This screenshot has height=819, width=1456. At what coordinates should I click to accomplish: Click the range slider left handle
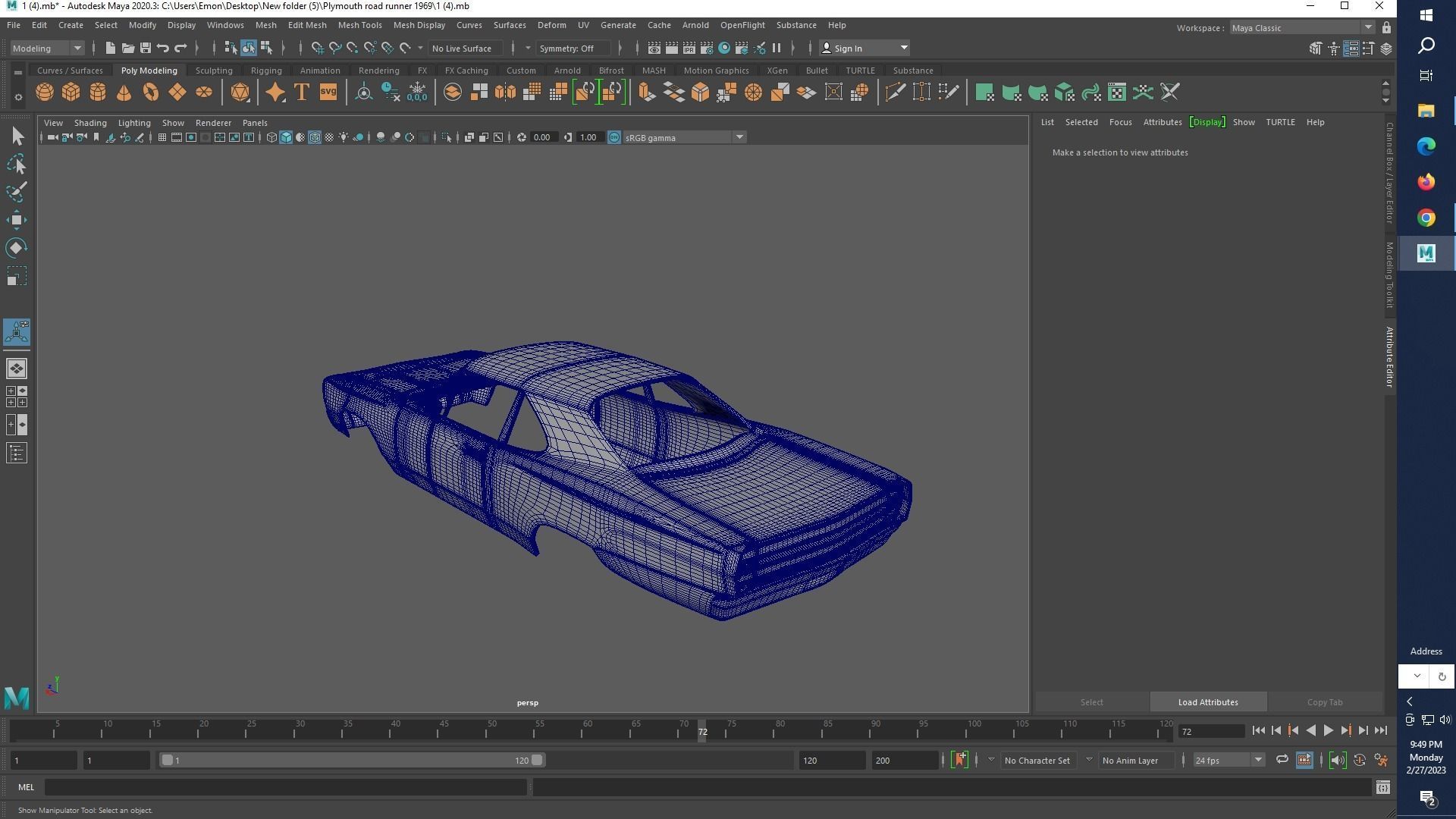167,760
